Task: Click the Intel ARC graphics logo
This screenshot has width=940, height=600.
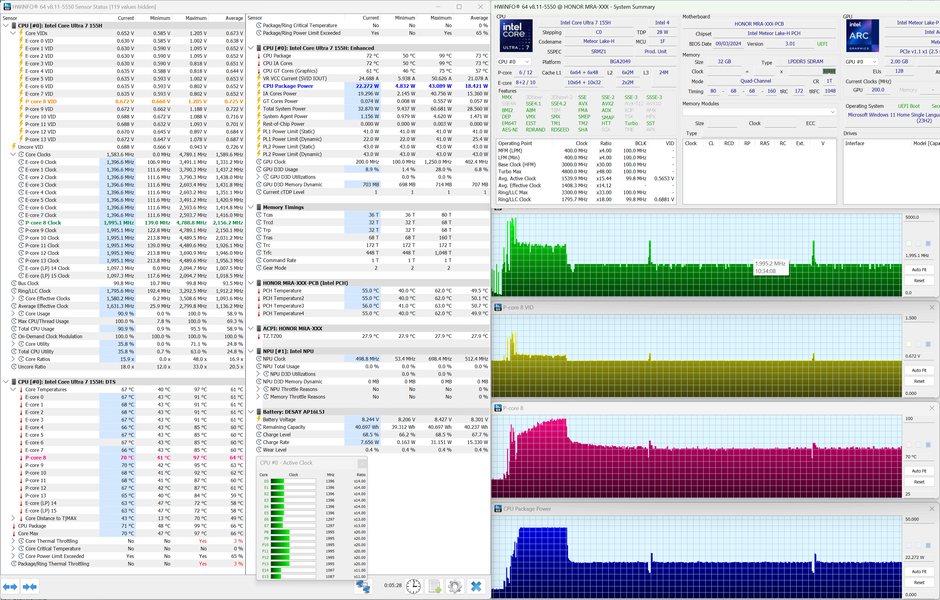Action: pos(862,35)
